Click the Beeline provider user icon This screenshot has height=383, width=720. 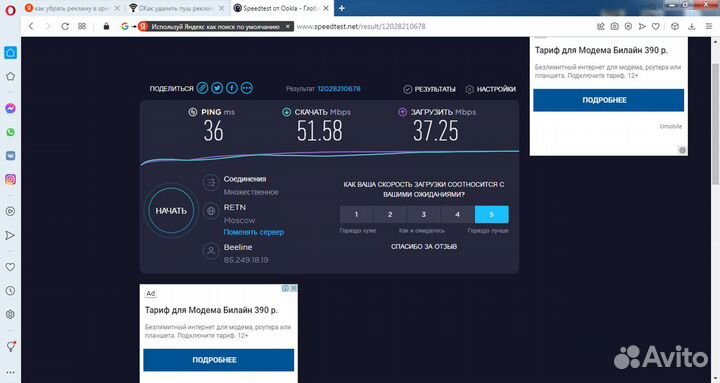(x=211, y=251)
